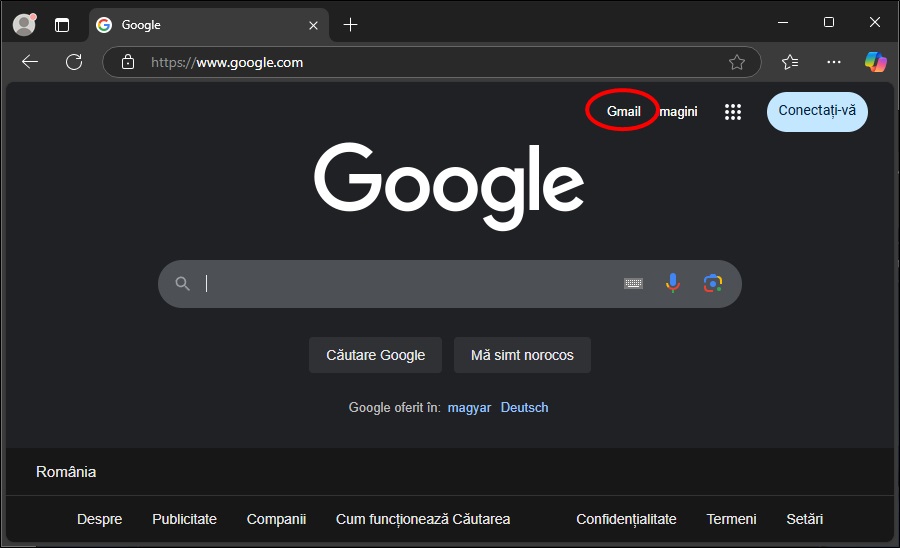Go back to the previous page

[30, 62]
